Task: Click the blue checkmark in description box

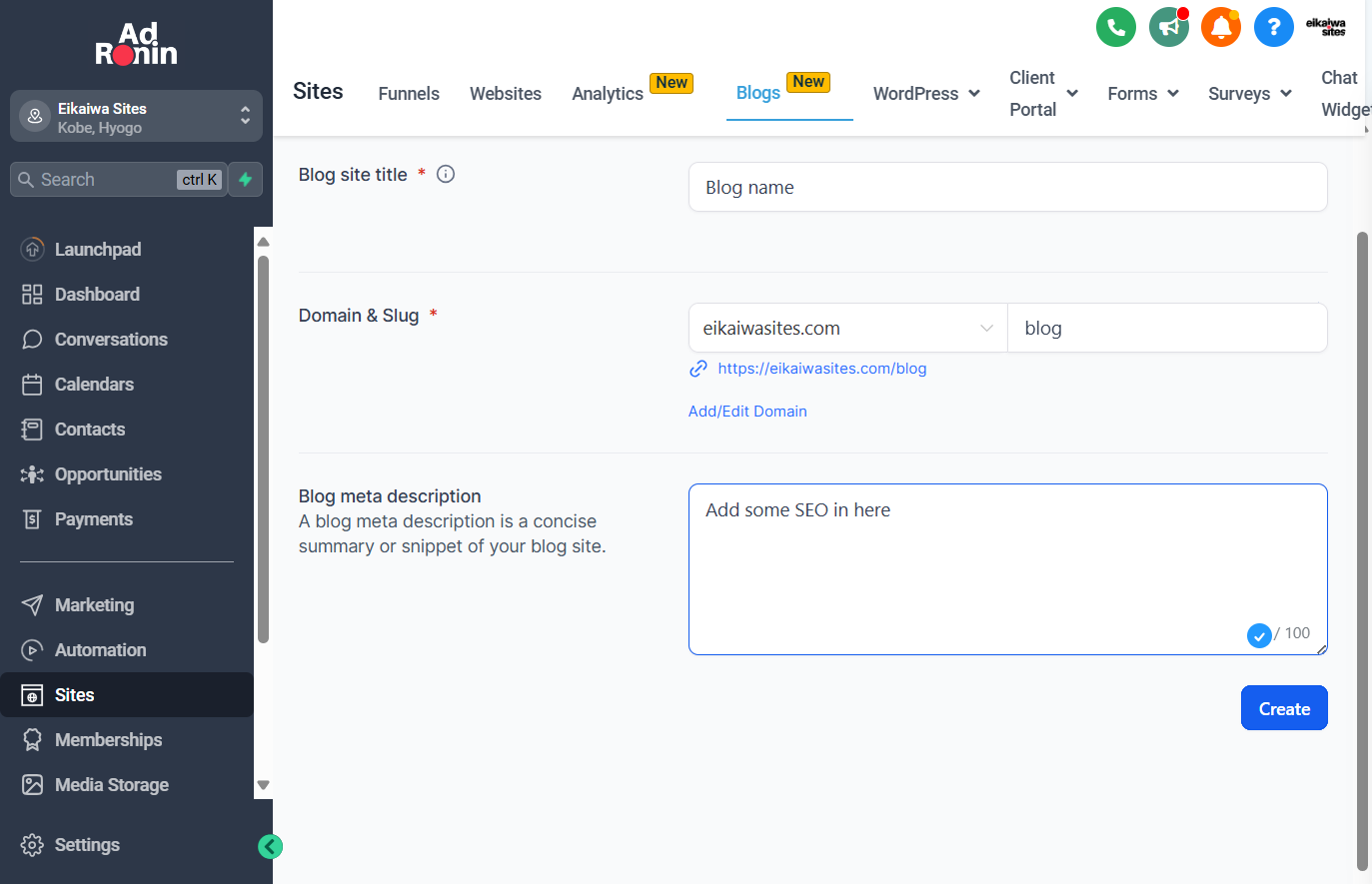Action: tap(1259, 635)
